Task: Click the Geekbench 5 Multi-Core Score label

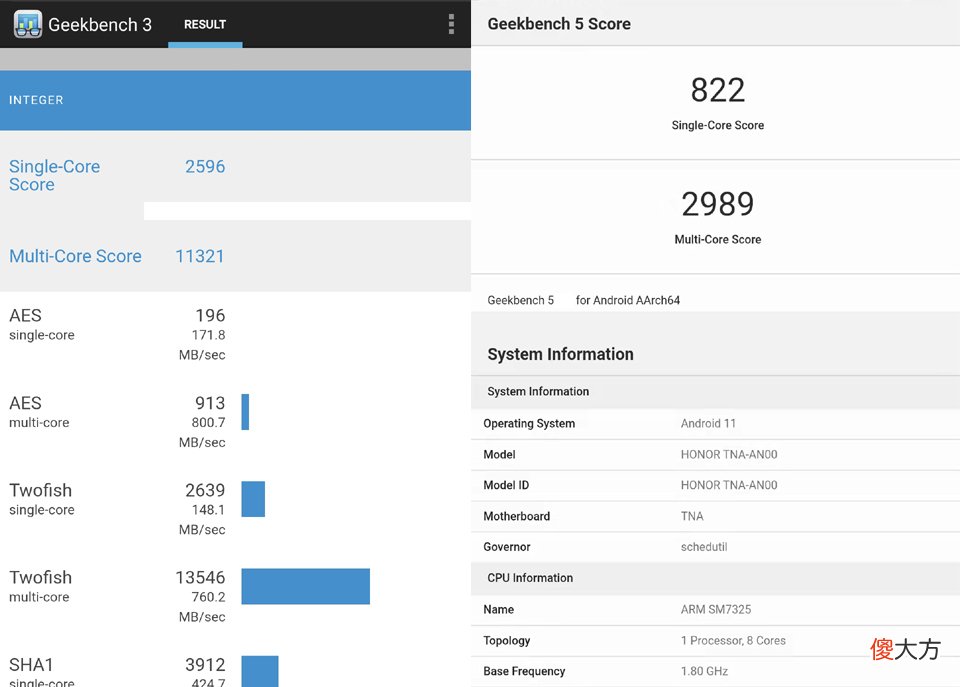Action: coord(718,239)
